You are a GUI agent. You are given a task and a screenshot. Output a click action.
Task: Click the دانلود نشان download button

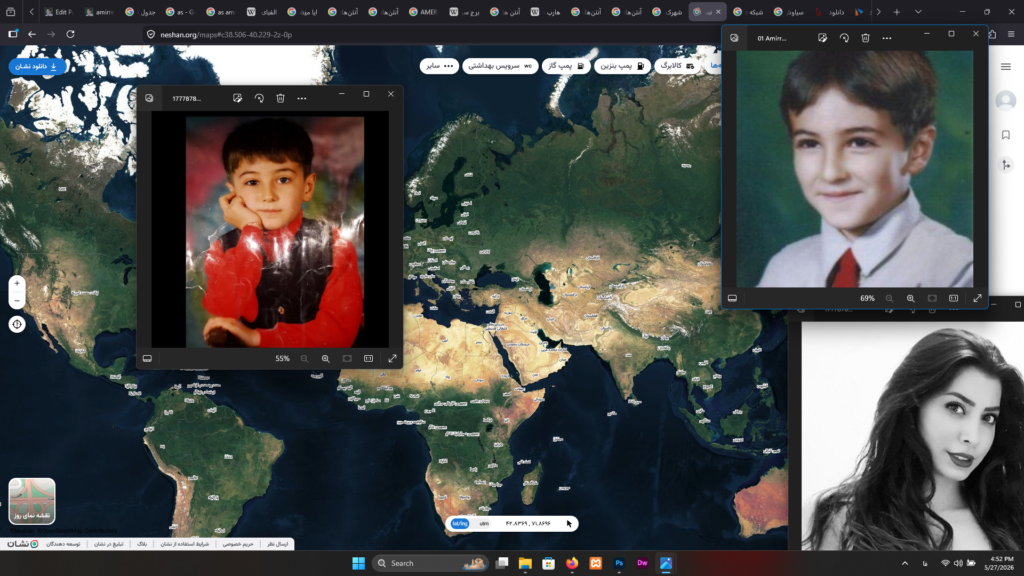[x=37, y=66]
